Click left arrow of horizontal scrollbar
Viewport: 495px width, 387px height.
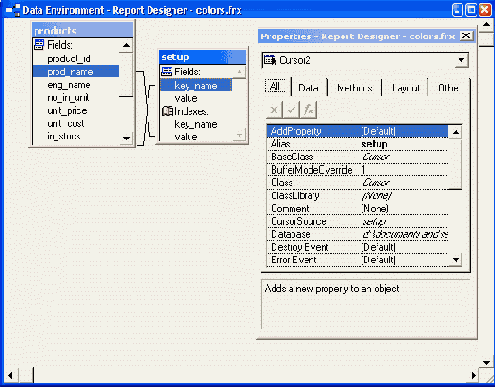(x=10, y=376)
